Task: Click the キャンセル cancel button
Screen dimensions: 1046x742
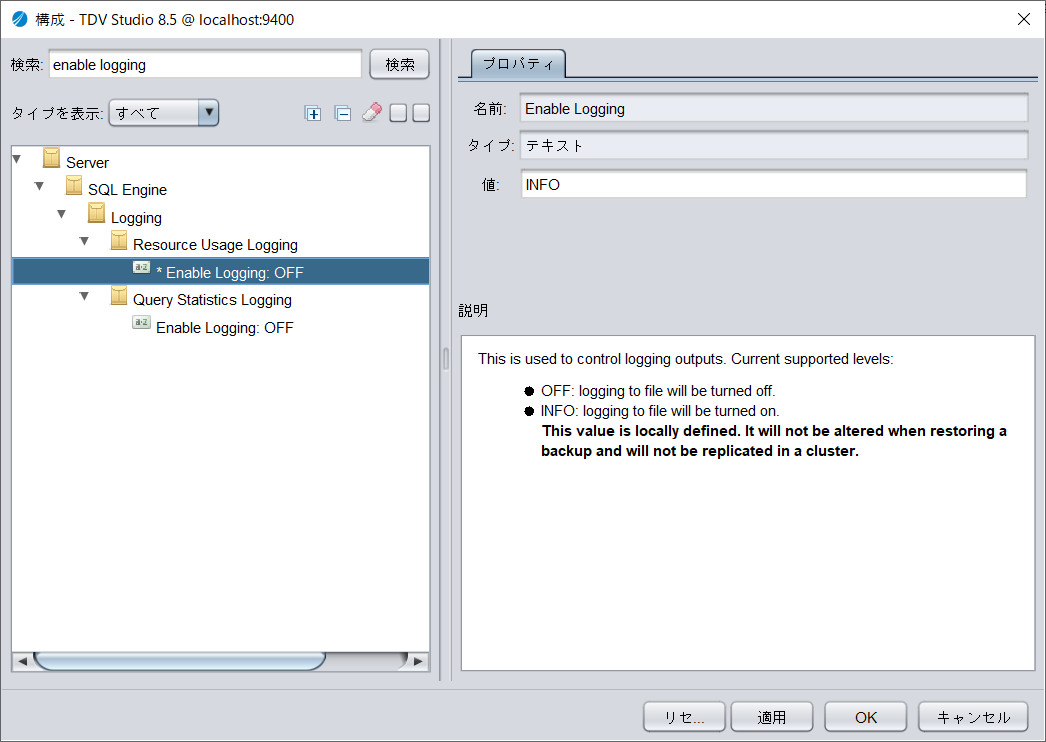Action: (x=973, y=717)
